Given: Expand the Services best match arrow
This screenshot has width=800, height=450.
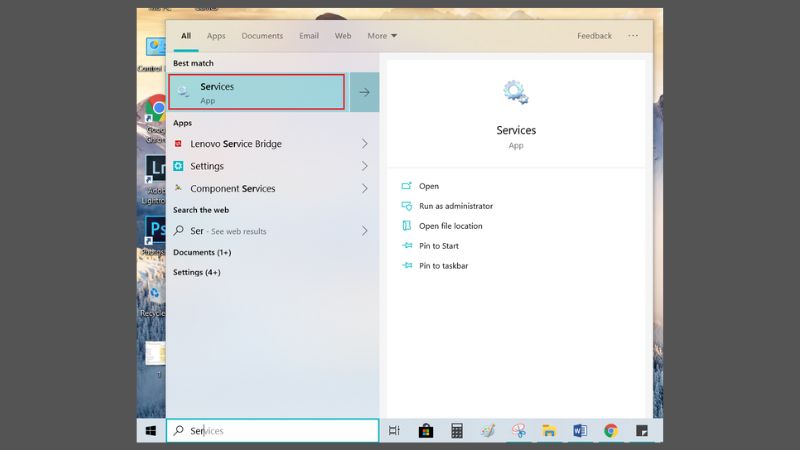Looking at the screenshot, I should click(x=364, y=92).
